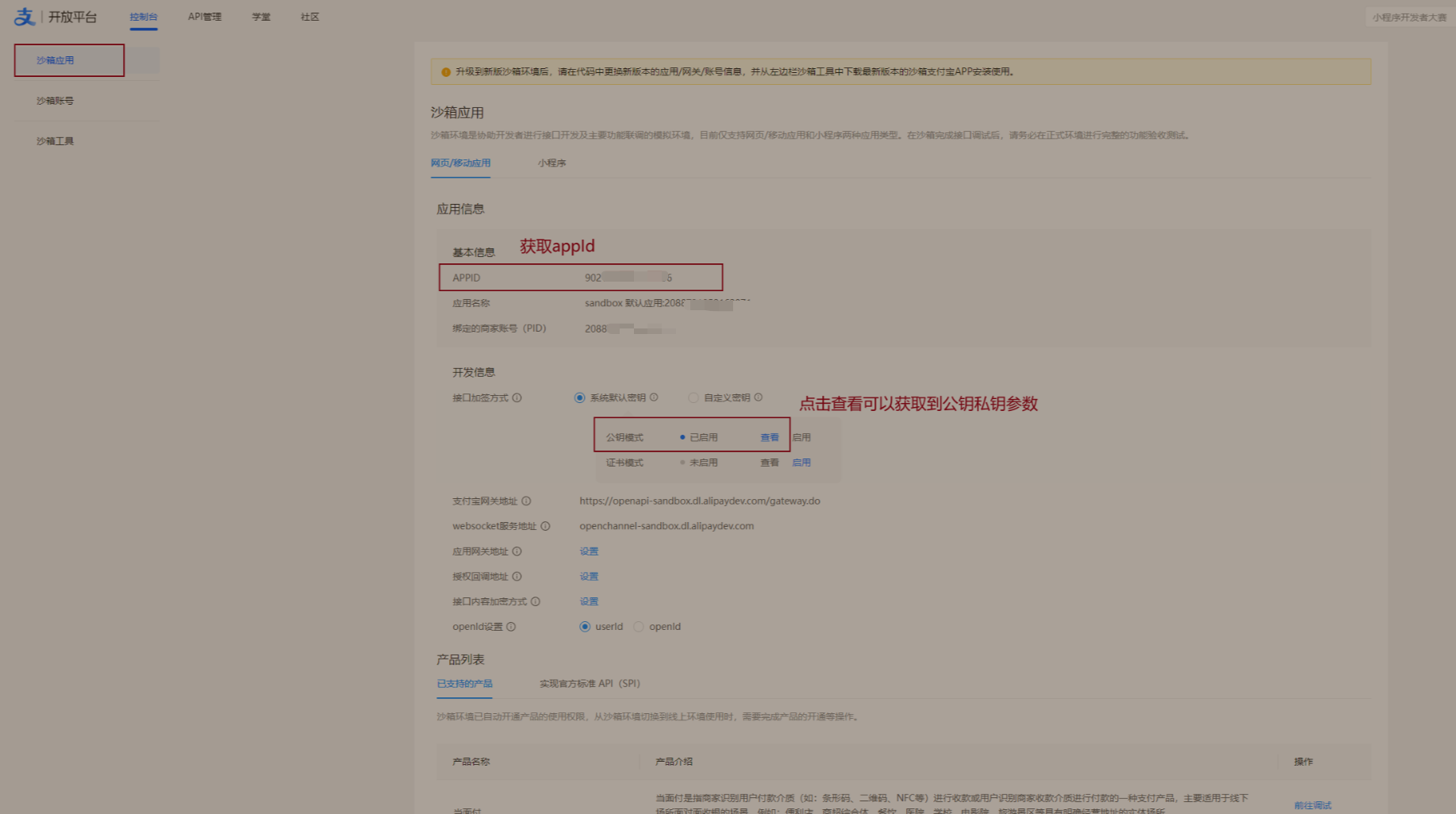The height and width of the screenshot is (814, 1456).
Task: Click the 开发信息 subsection label
Action: [x=474, y=372]
